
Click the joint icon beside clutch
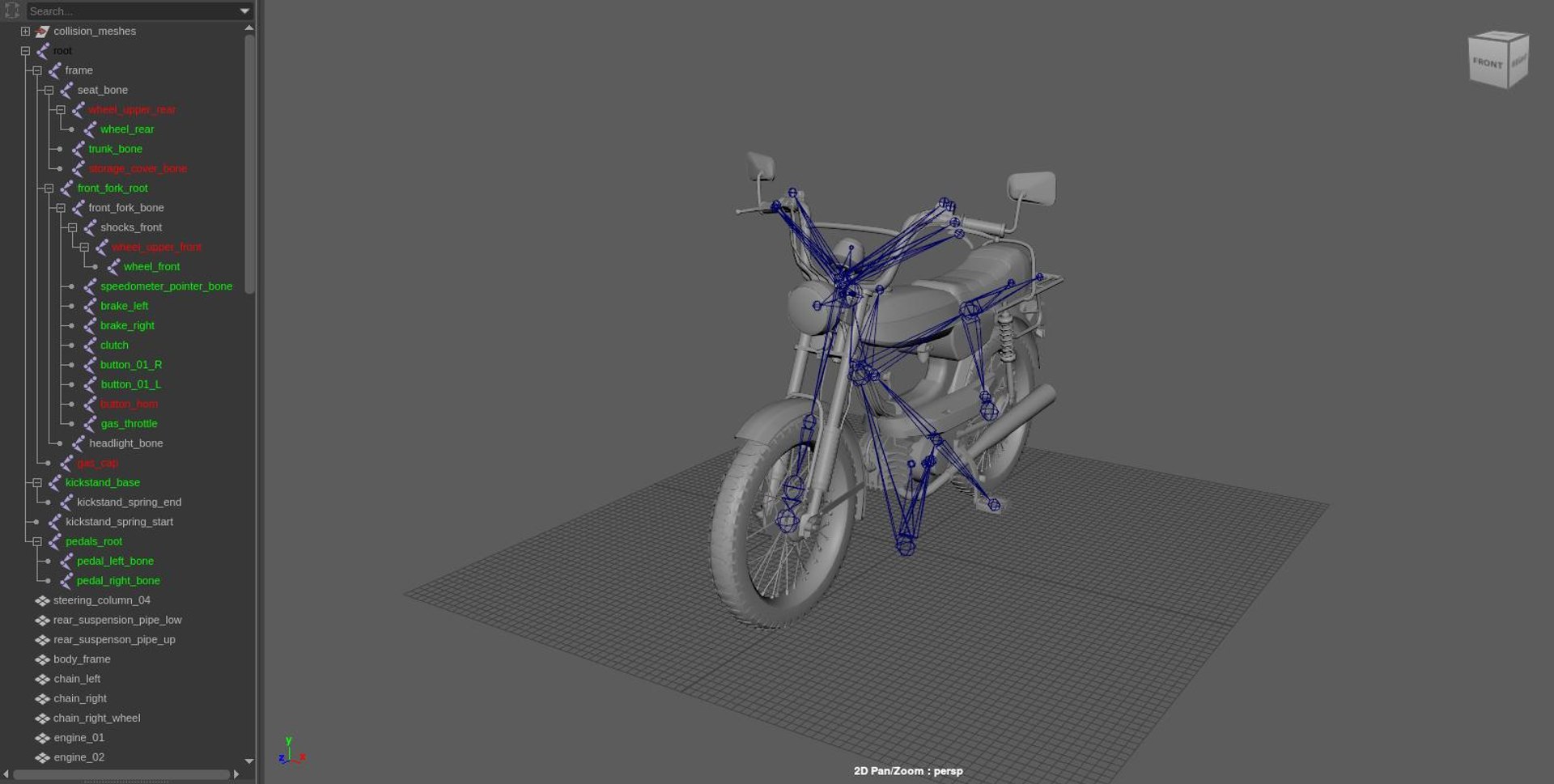coord(90,345)
